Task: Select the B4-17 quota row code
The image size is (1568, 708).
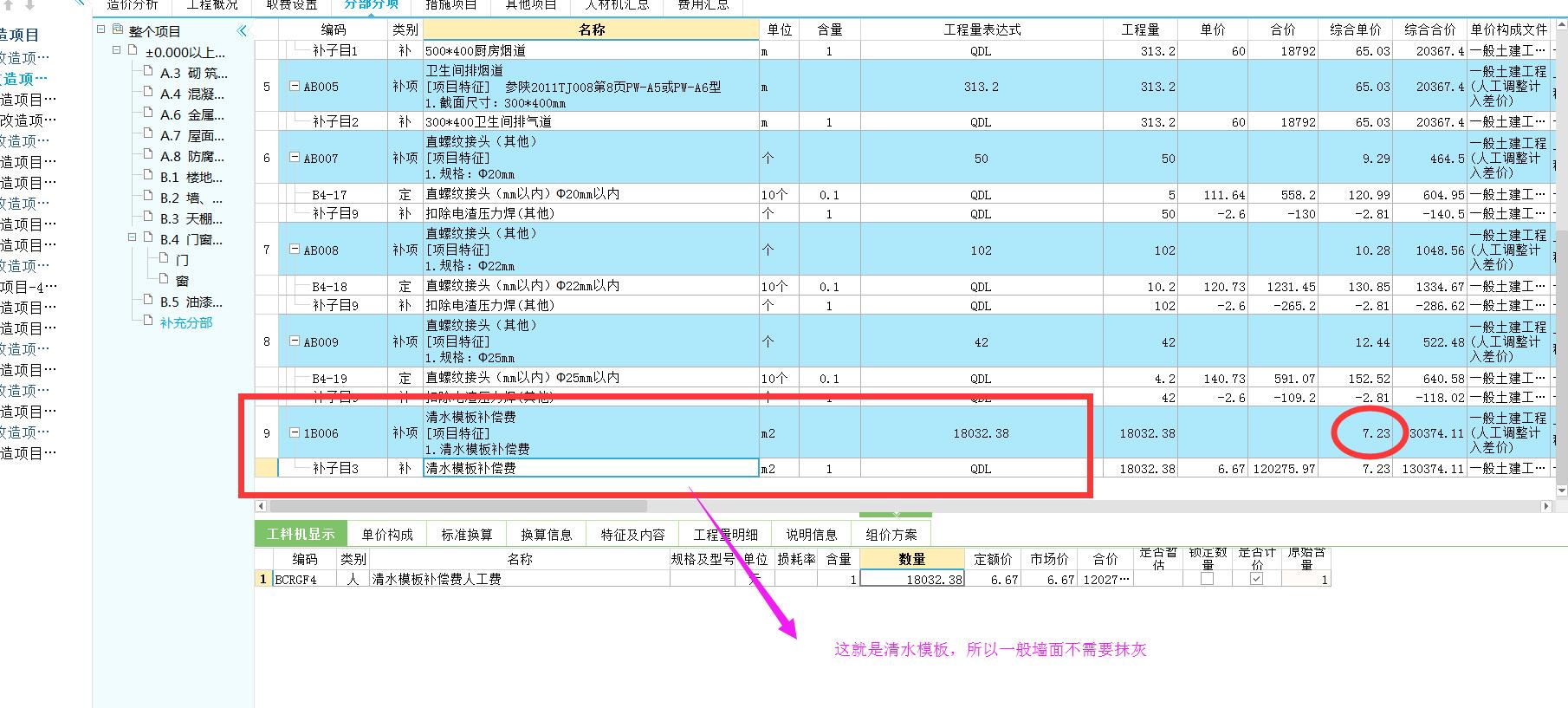Action: 329,195
